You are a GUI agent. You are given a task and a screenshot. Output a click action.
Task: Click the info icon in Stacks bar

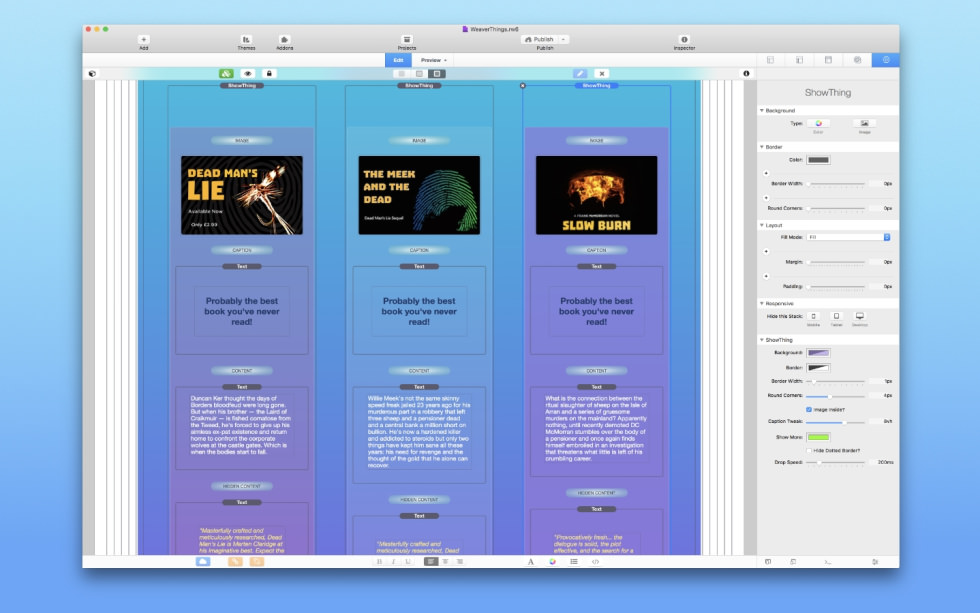tap(746, 74)
